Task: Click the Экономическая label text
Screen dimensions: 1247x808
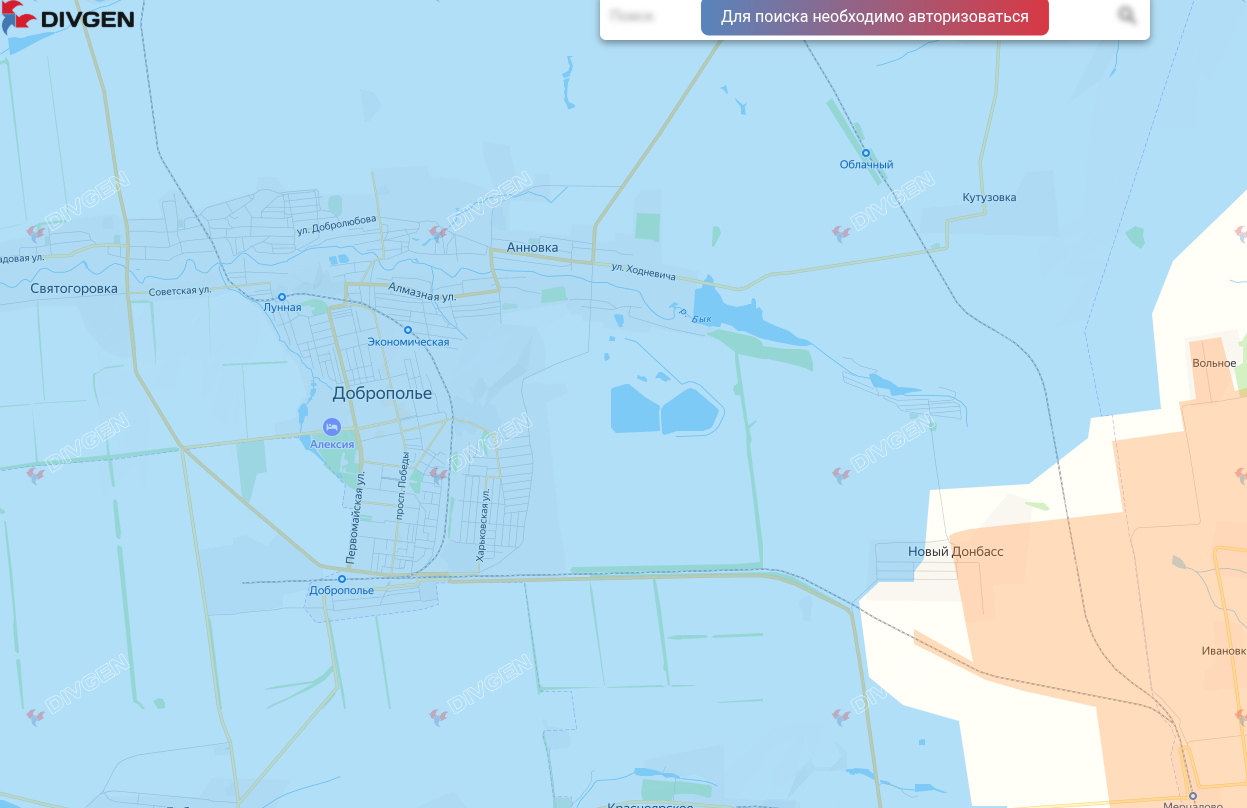Action: pyautogui.click(x=408, y=342)
